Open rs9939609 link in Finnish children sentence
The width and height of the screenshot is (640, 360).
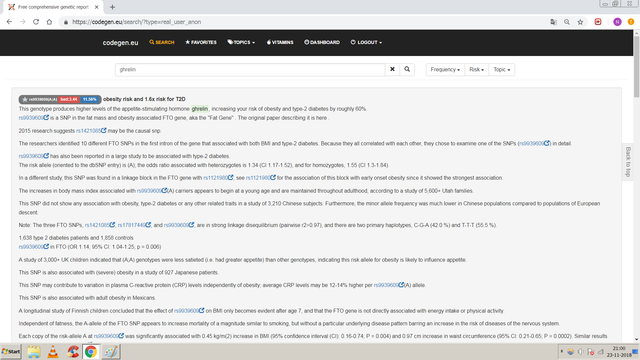coord(187,311)
